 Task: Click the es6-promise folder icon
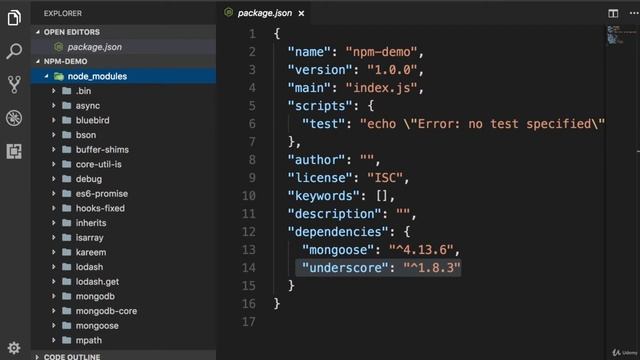point(67,193)
